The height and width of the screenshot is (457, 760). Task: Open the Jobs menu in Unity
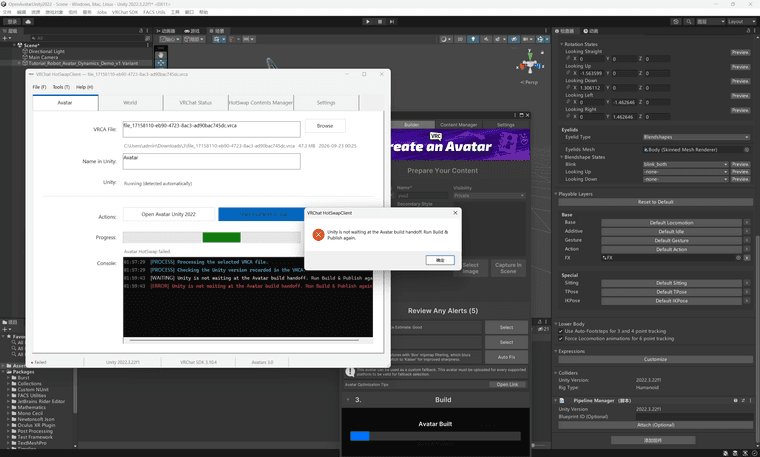click(x=102, y=12)
